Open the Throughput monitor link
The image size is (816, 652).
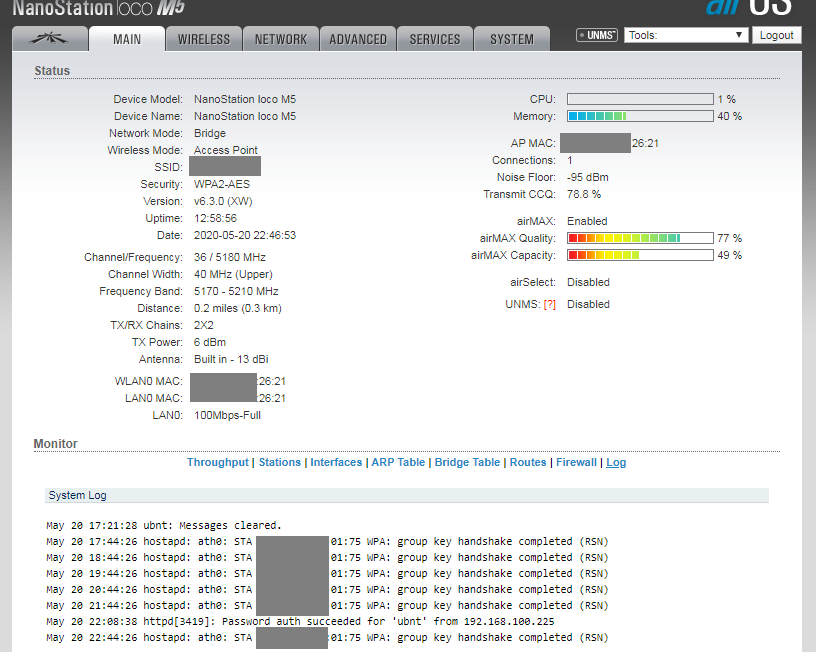218,462
